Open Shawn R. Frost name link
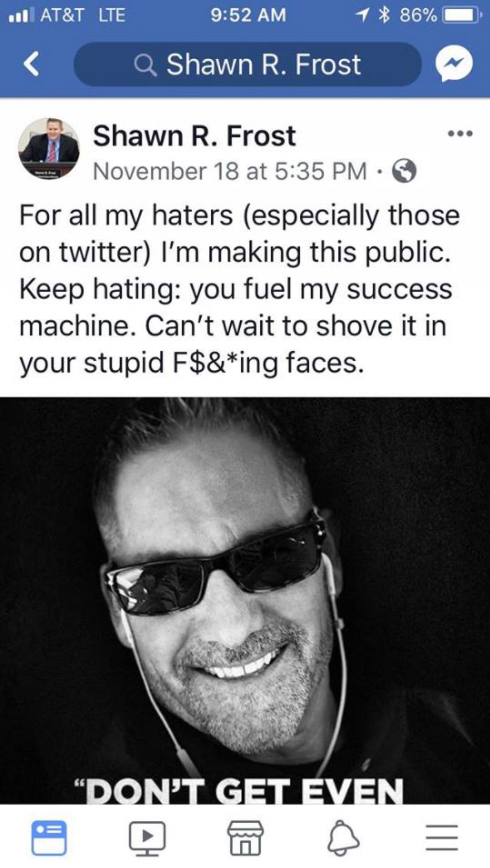This screenshot has height=868, width=490. (194, 136)
